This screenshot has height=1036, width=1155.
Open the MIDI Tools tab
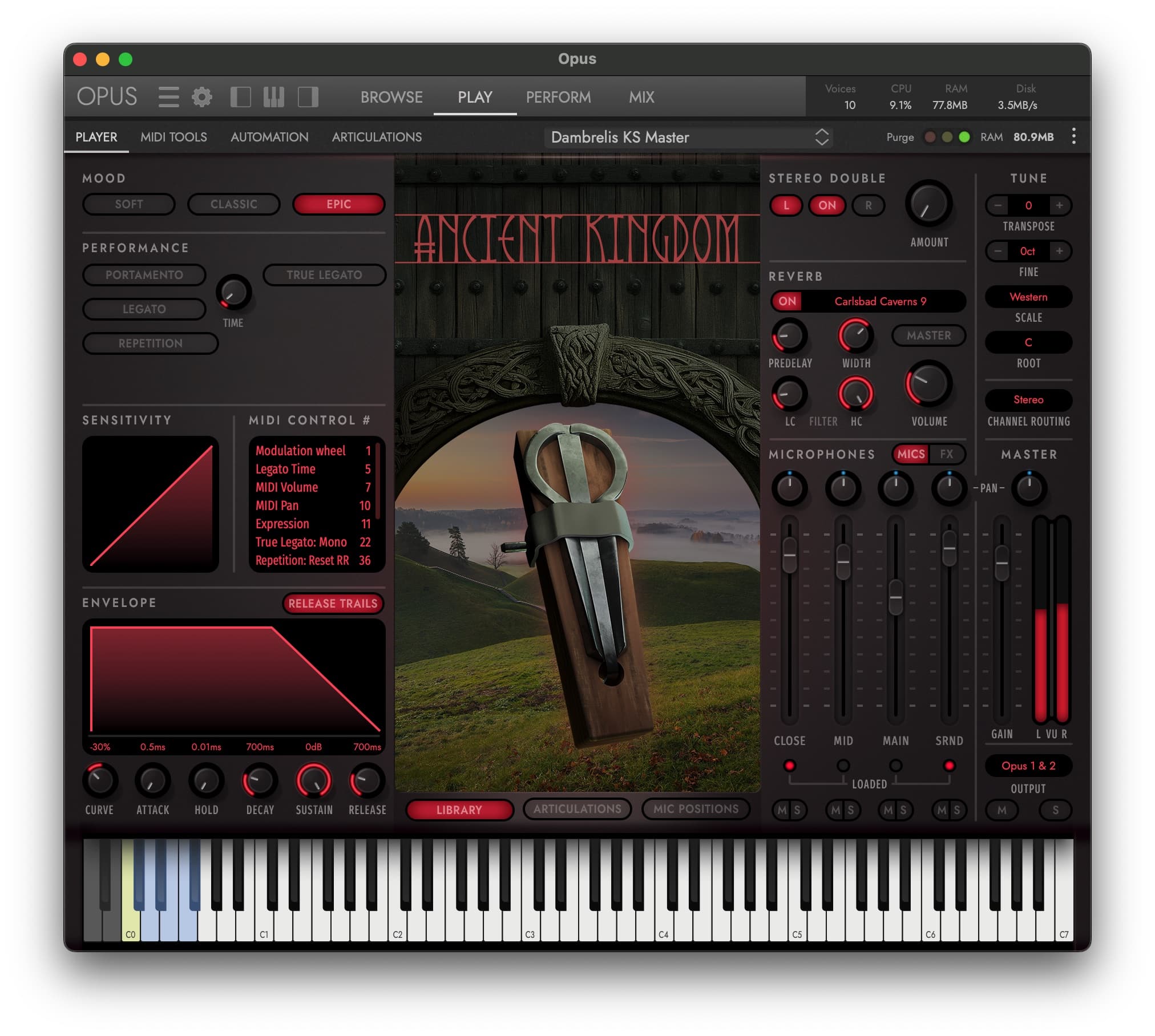pos(173,137)
